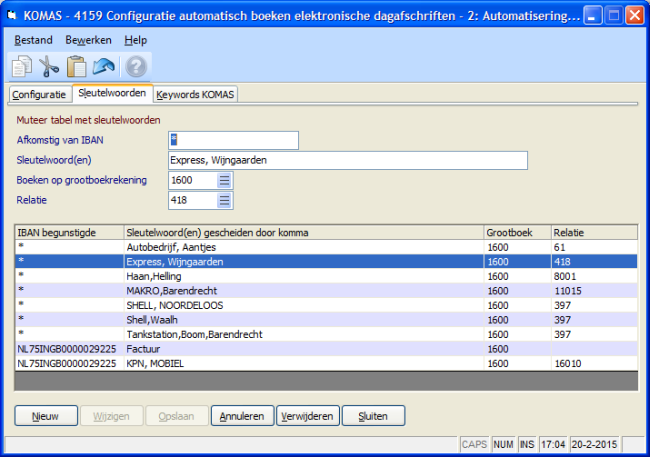Click the CAPS status bar indicator
The image size is (650, 457).
(474, 445)
